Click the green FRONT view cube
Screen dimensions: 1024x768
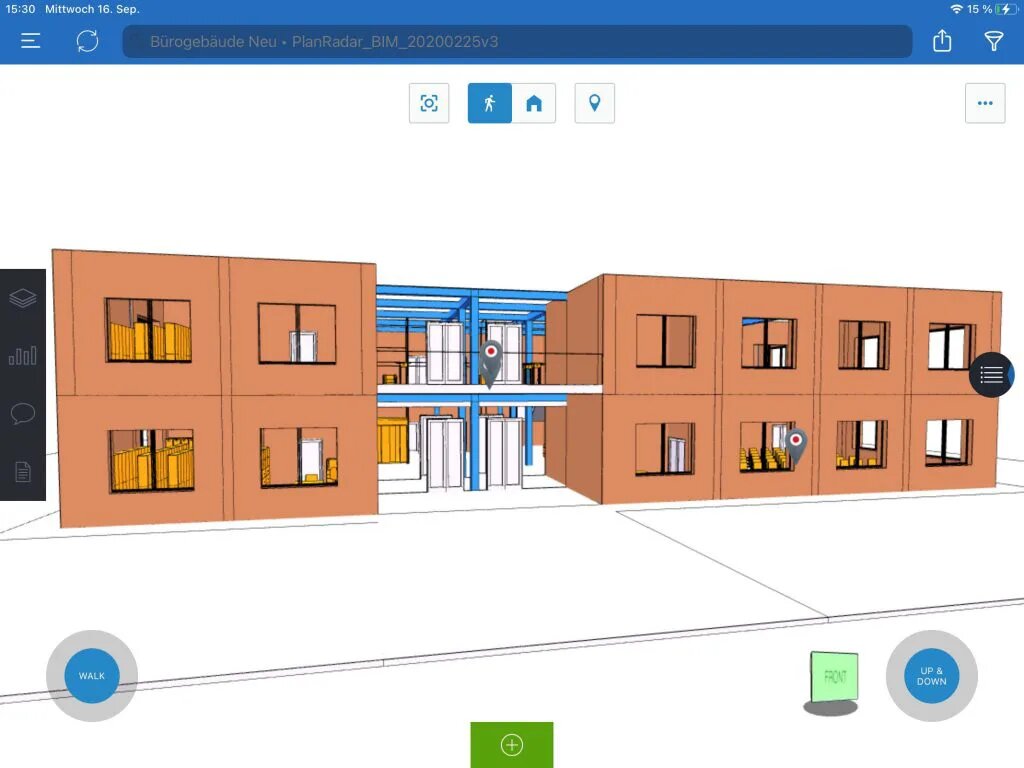click(x=834, y=677)
